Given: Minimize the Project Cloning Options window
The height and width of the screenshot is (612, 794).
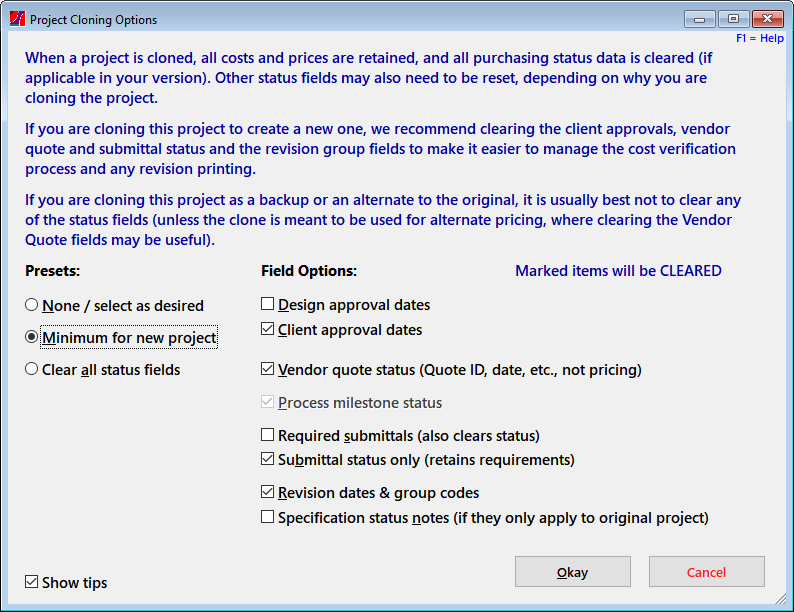Looking at the screenshot, I should coord(700,19).
